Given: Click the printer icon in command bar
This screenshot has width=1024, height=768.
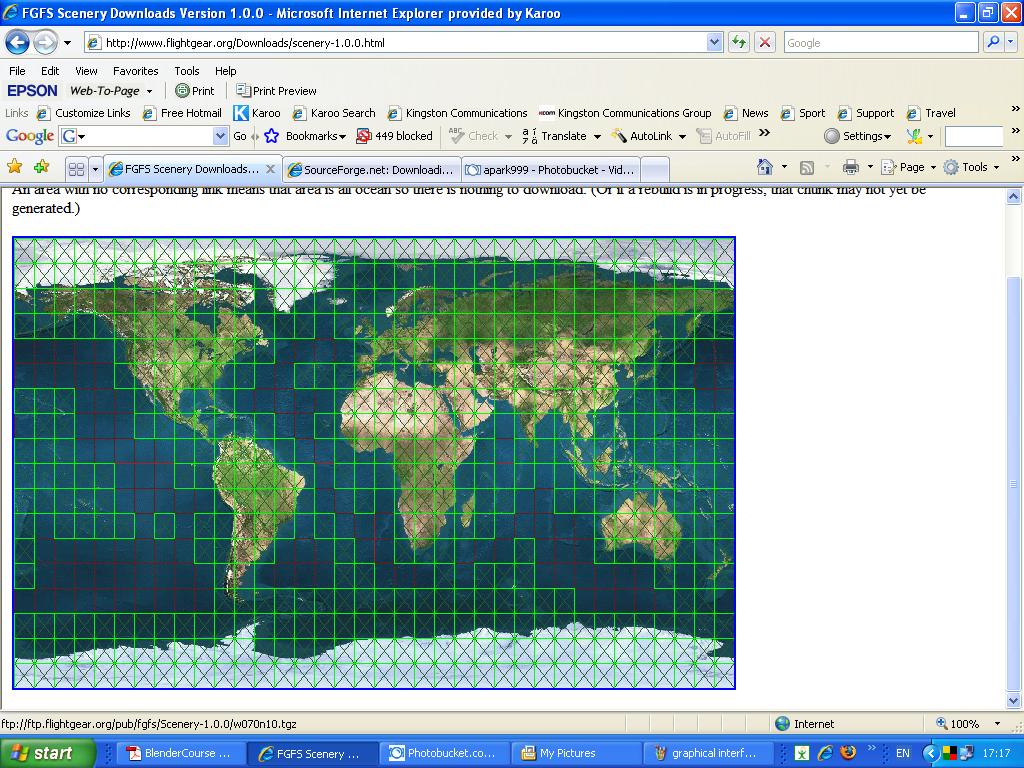Looking at the screenshot, I should [x=850, y=167].
